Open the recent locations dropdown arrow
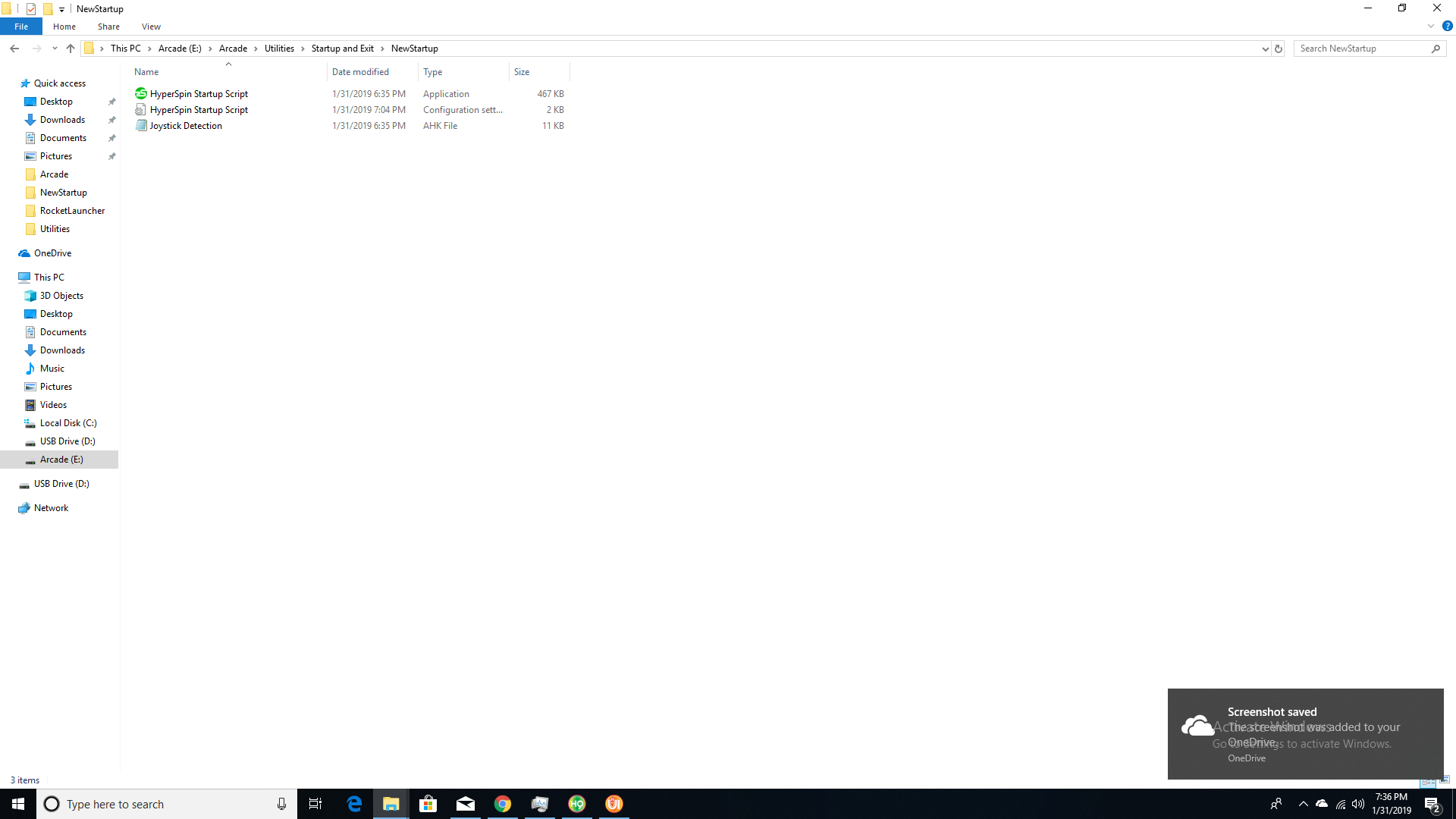 55,49
